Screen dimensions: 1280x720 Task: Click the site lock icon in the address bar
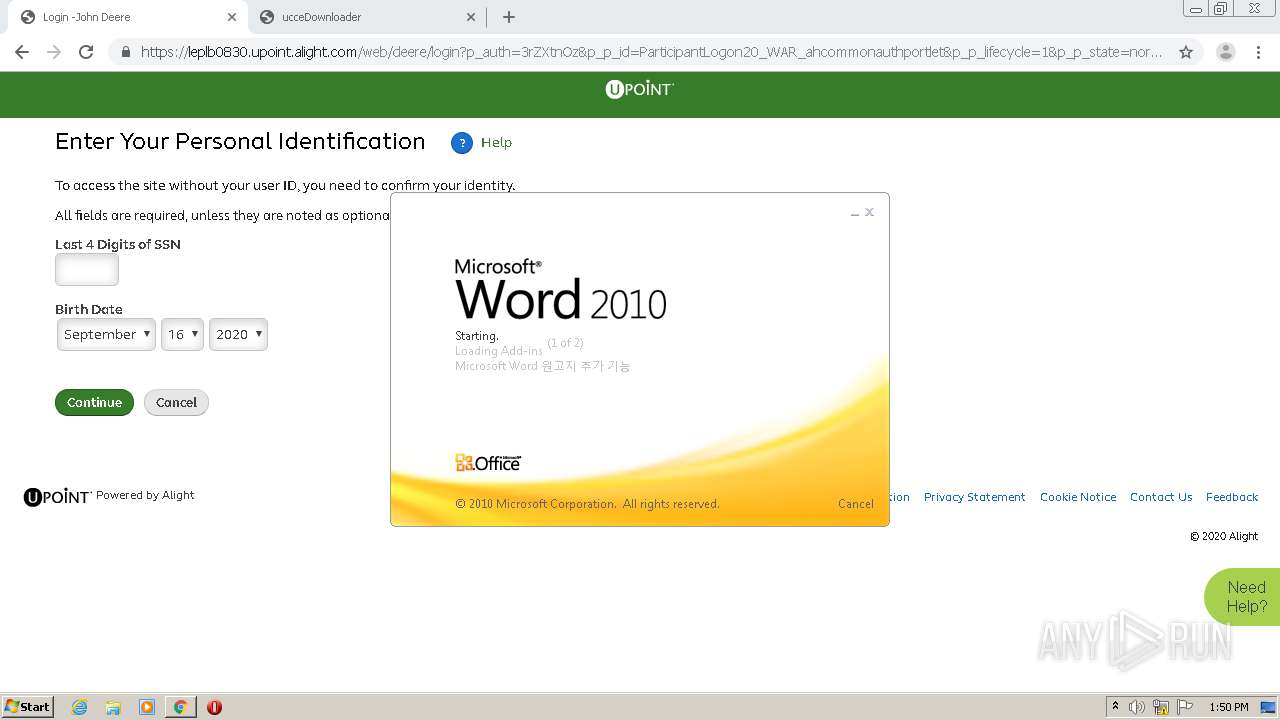click(125, 52)
